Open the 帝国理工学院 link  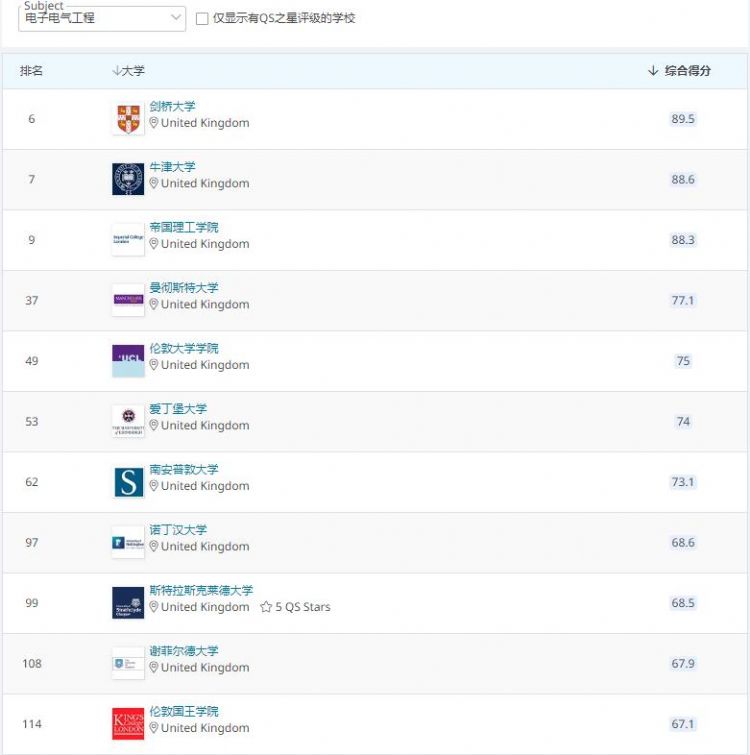click(x=183, y=227)
